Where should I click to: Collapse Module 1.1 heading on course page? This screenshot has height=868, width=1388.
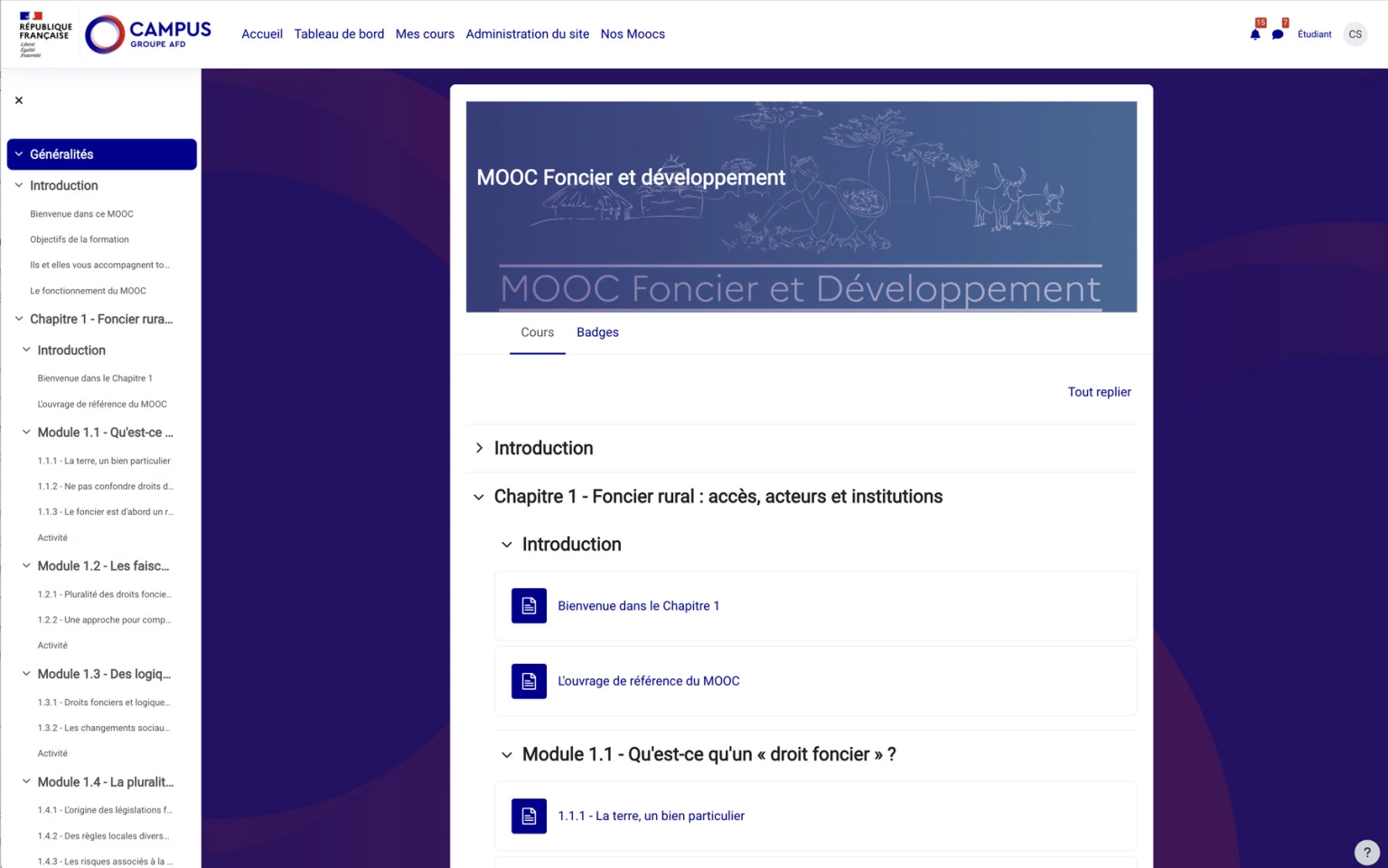(506, 754)
